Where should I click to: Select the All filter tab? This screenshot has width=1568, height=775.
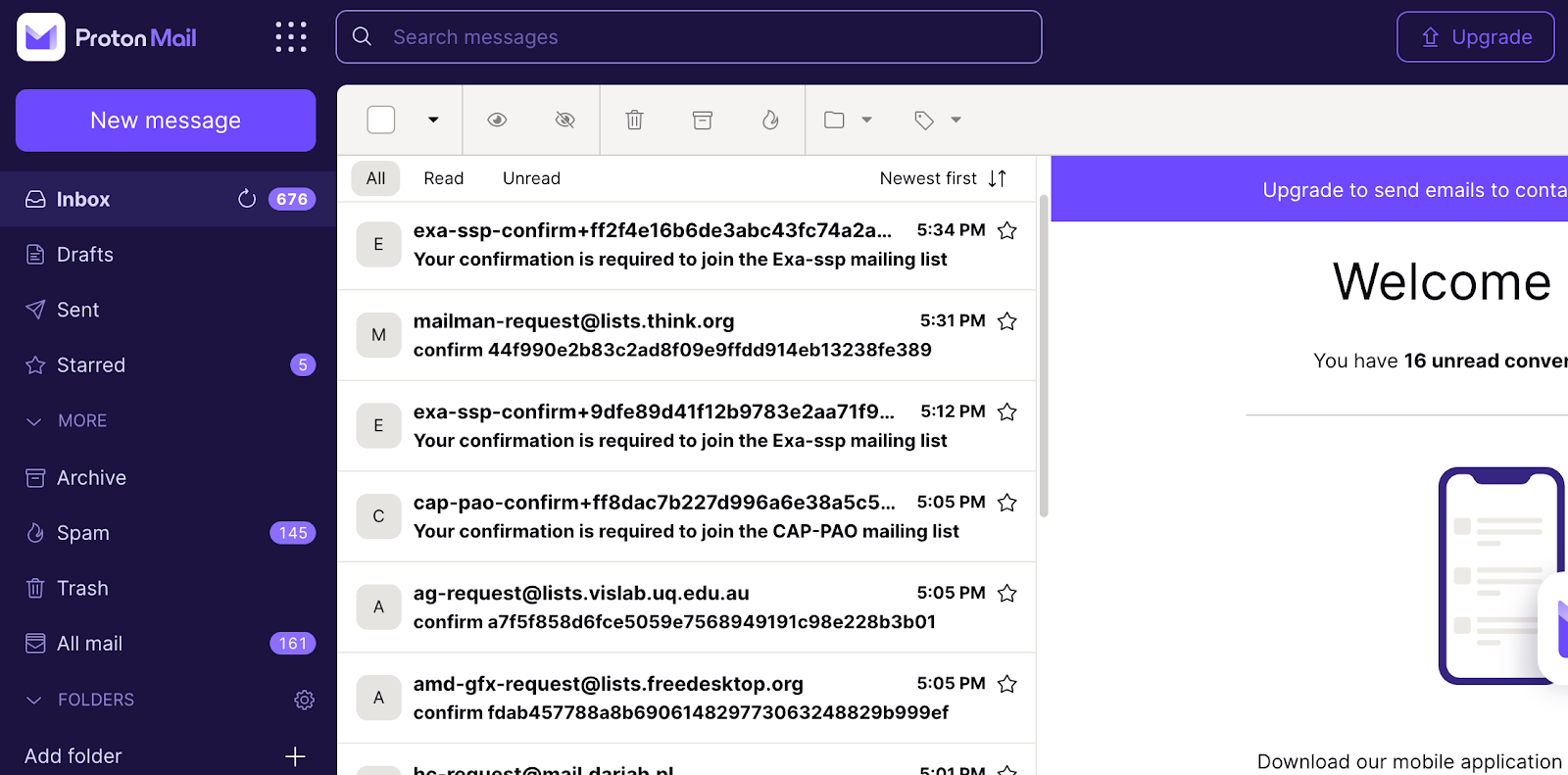[x=376, y=178]
